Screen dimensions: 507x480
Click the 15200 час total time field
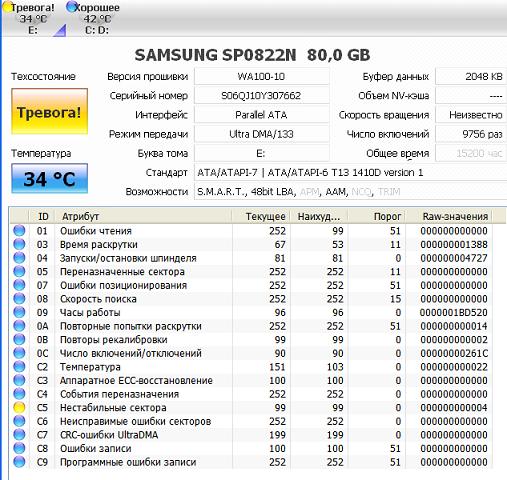click(x=471, y=153)
